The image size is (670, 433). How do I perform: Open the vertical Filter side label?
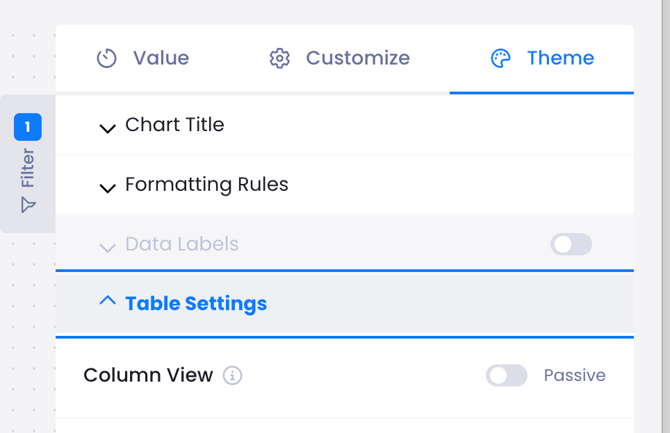28,168
